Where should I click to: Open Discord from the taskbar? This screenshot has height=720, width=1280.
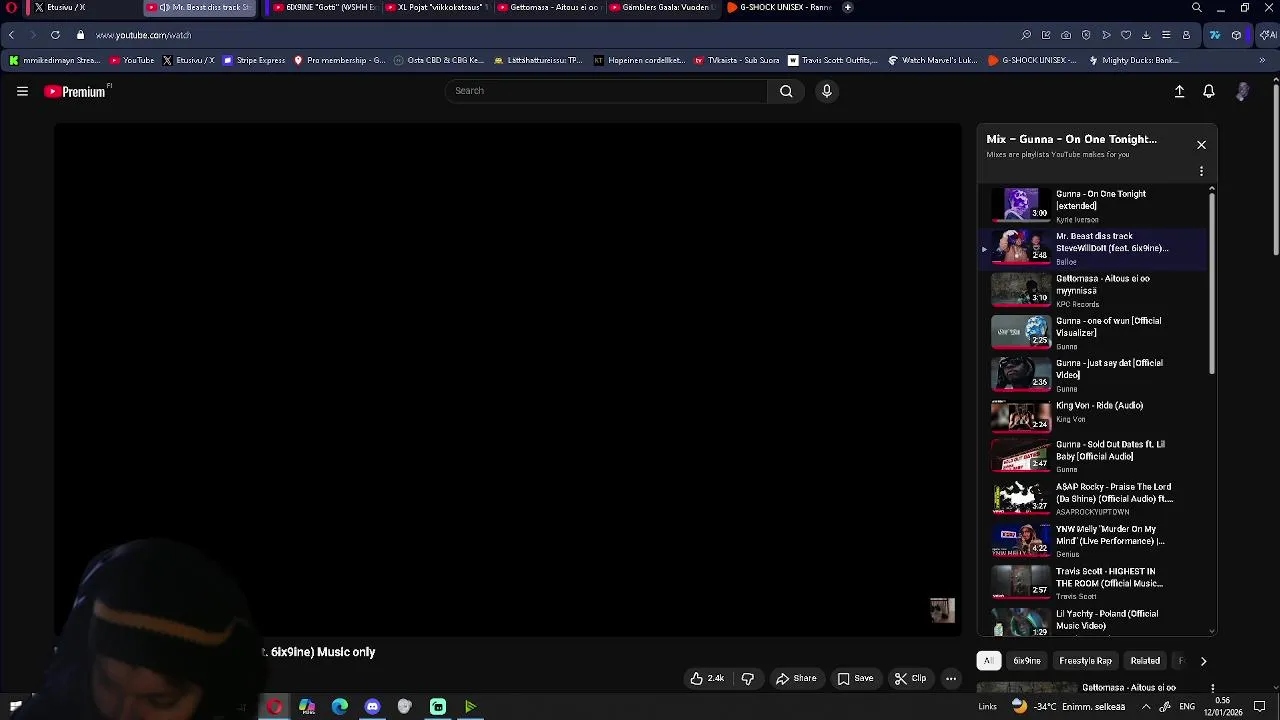[372, 707]
